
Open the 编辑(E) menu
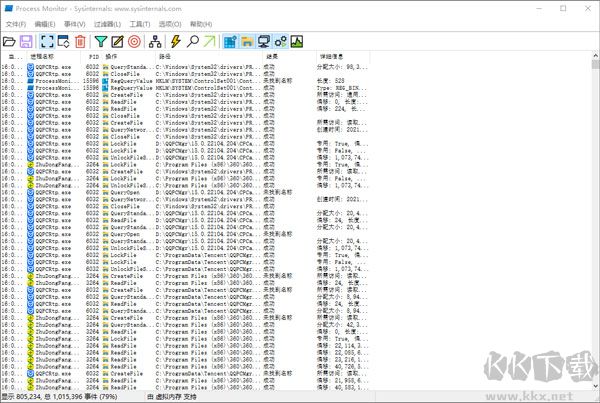(x=45, y=24)
